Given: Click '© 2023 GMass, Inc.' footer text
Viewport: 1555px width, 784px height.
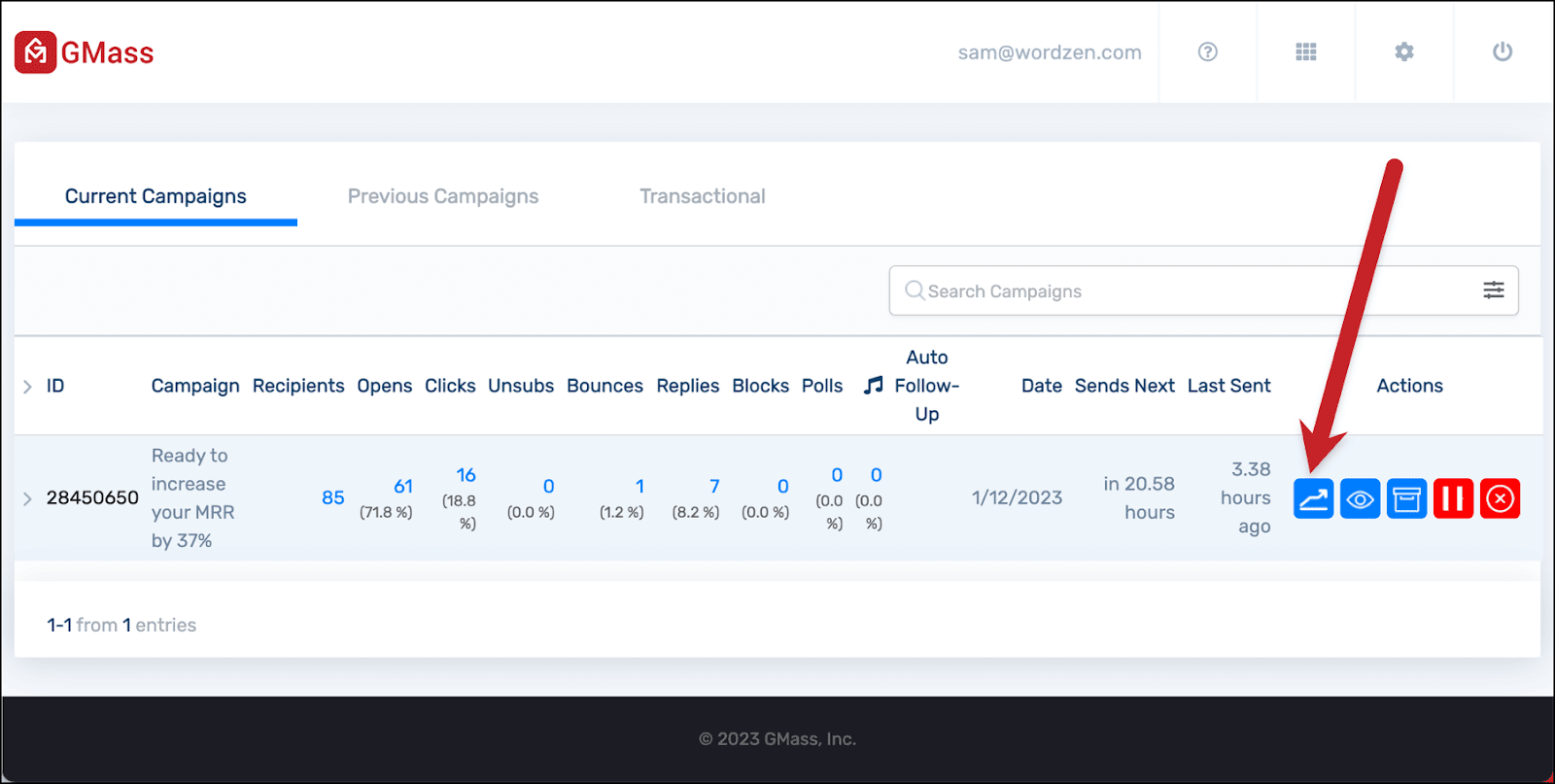Looking at the screenshot, I should click(x=777, y=738).
